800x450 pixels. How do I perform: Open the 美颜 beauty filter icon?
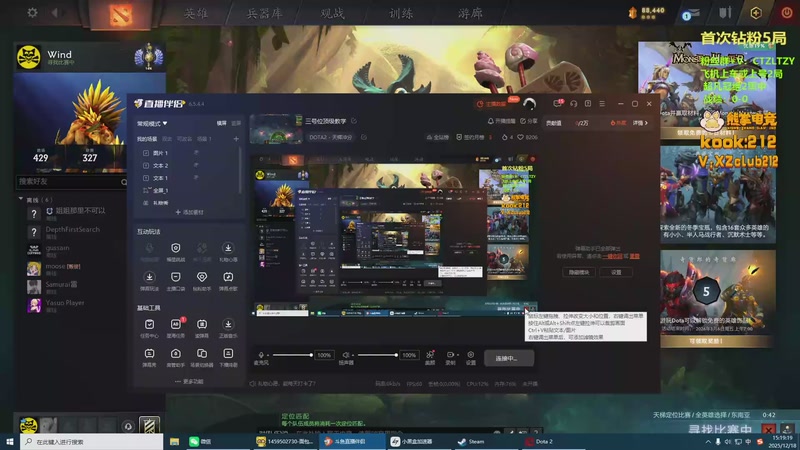[430, 357]
